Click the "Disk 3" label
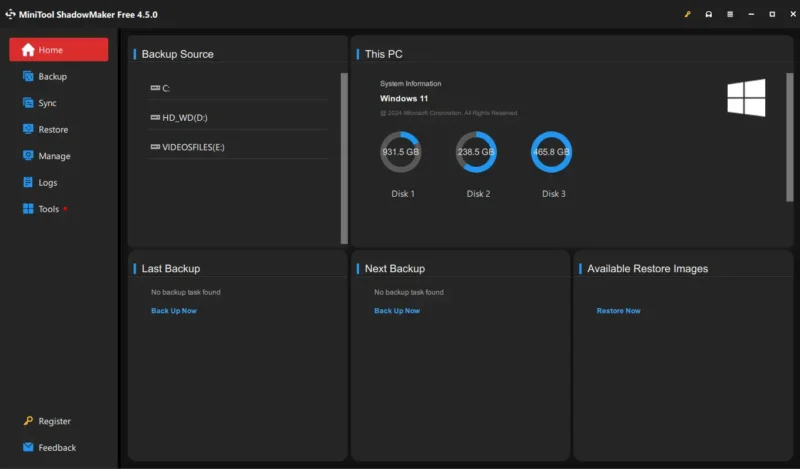800x469 pixels. click(554, 193)
